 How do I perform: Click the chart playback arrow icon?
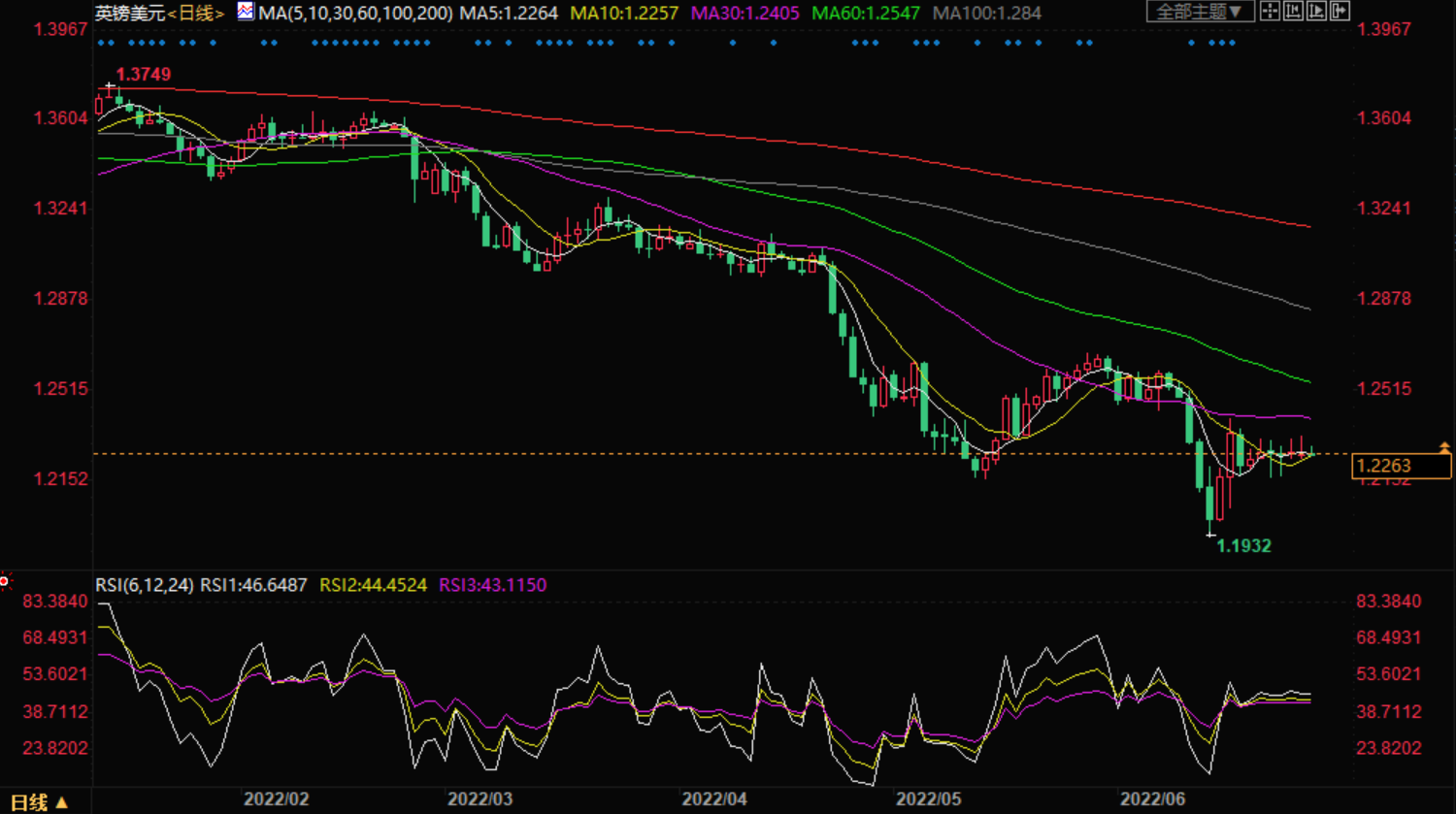[x=1316, y=12]
